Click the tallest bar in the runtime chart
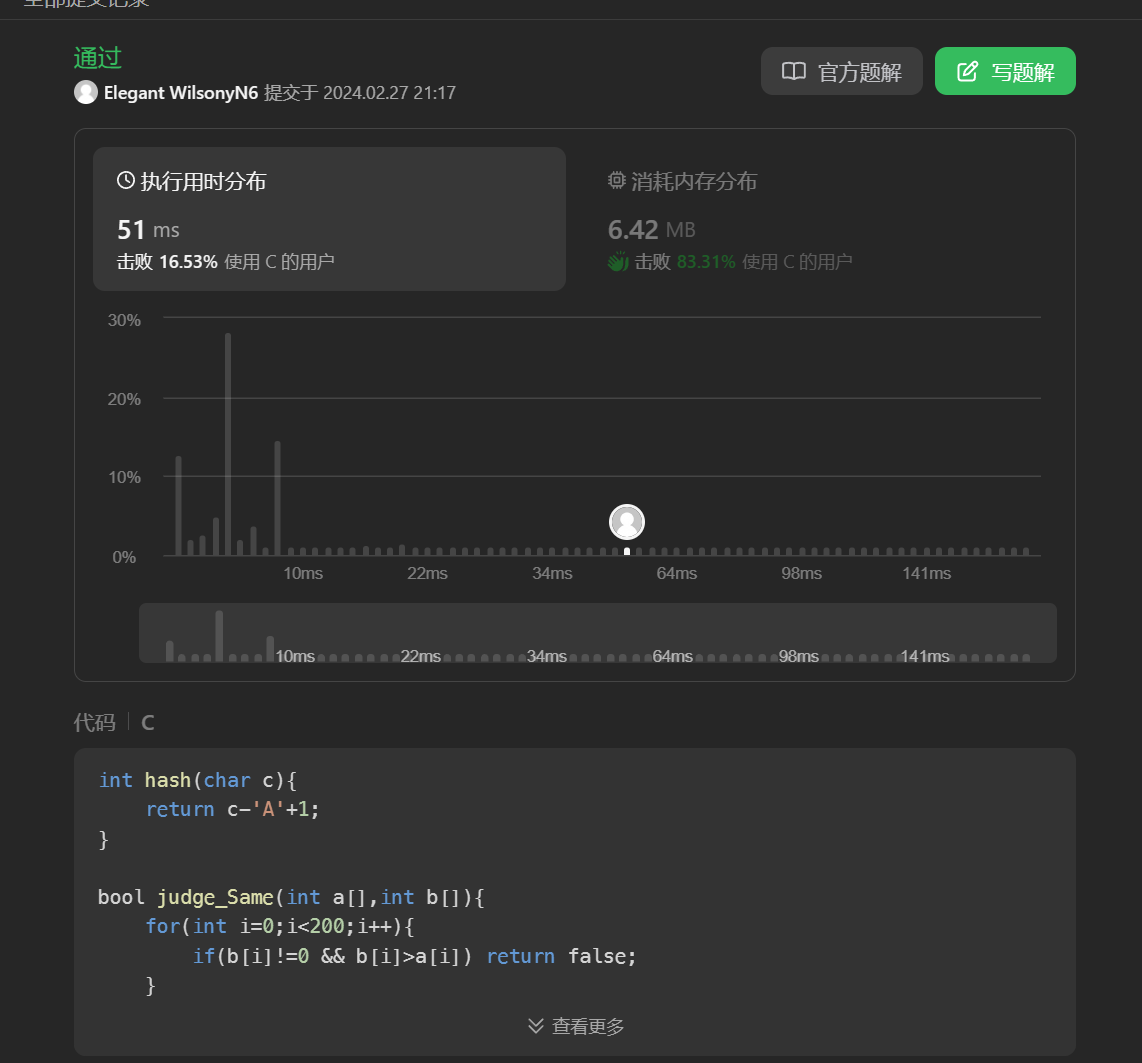 pyautogui.click(x=228, y=444)
